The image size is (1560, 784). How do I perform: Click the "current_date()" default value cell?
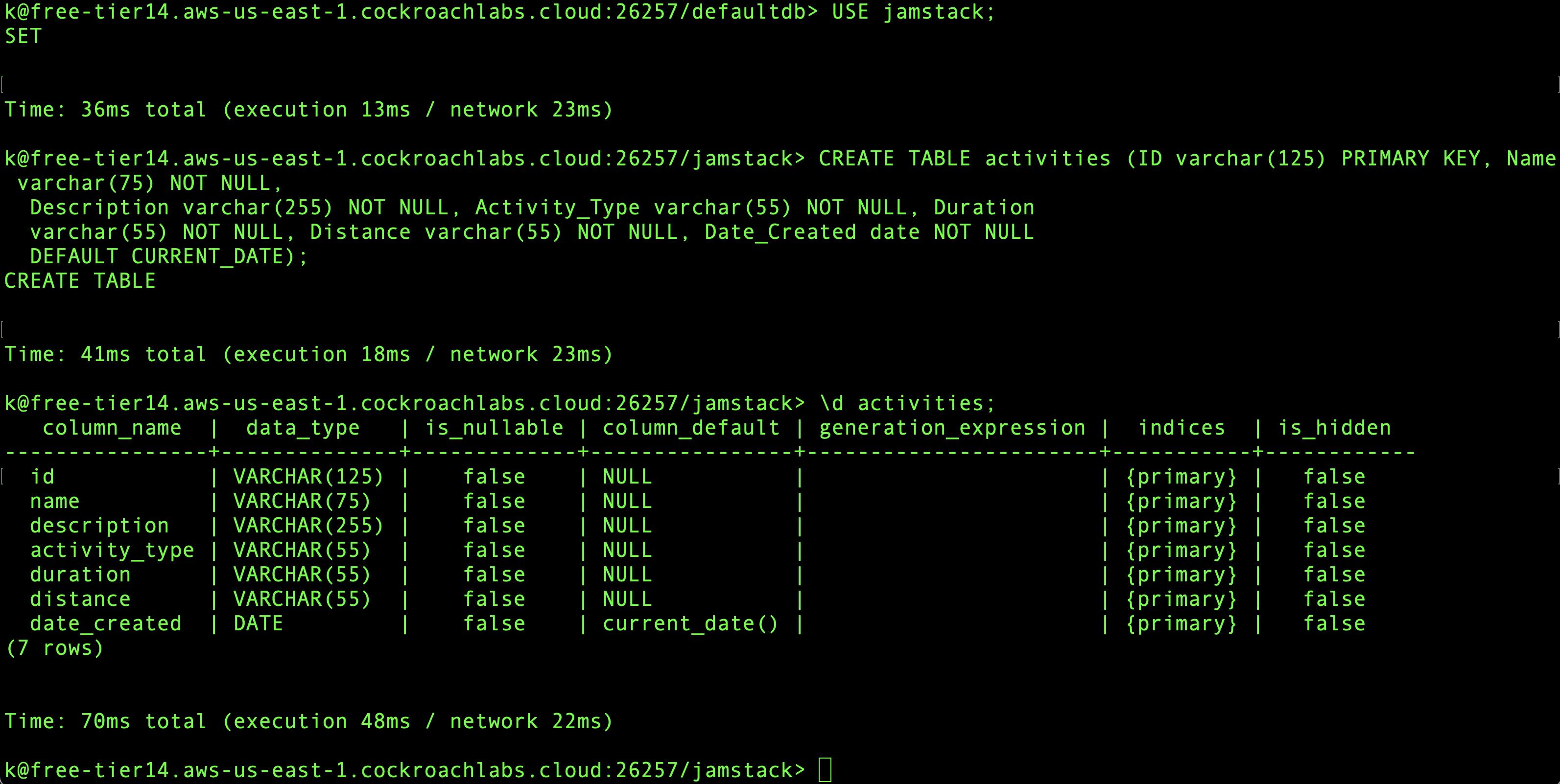point(690,623)
